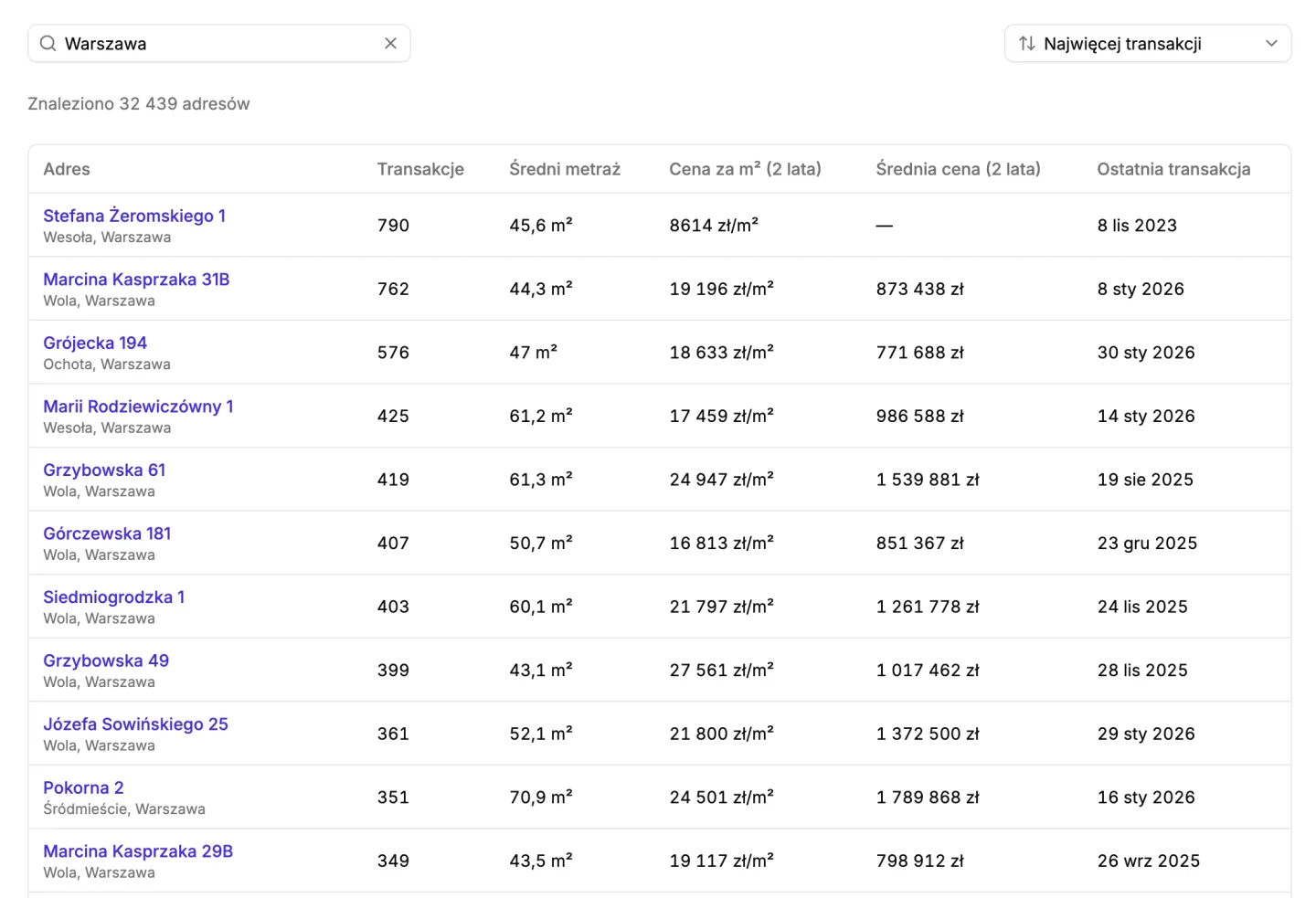Open the Grzybowska 49 address
The image size is (1316, 898).
[x=106, y=660]
